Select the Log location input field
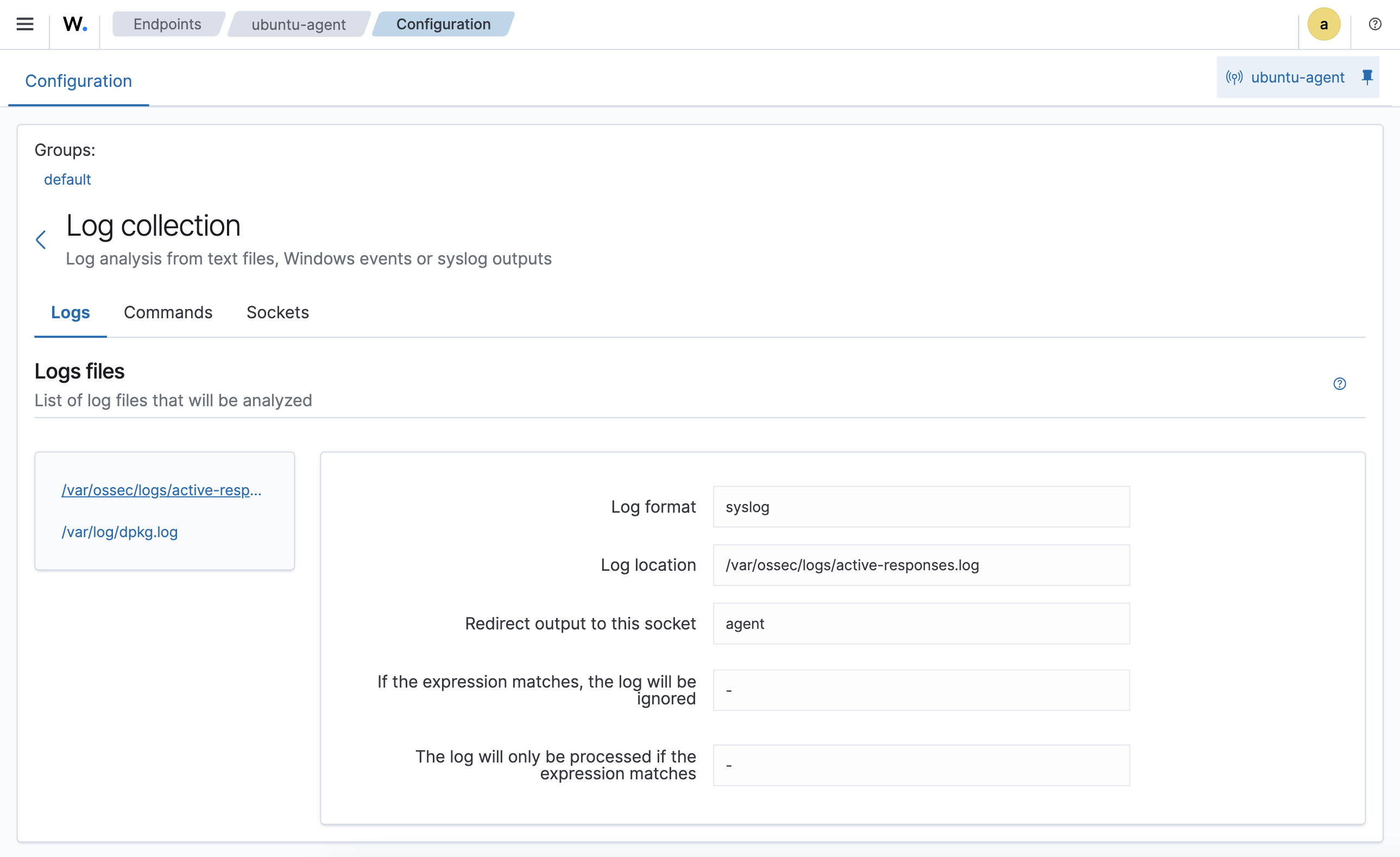 tap(920, 565)
